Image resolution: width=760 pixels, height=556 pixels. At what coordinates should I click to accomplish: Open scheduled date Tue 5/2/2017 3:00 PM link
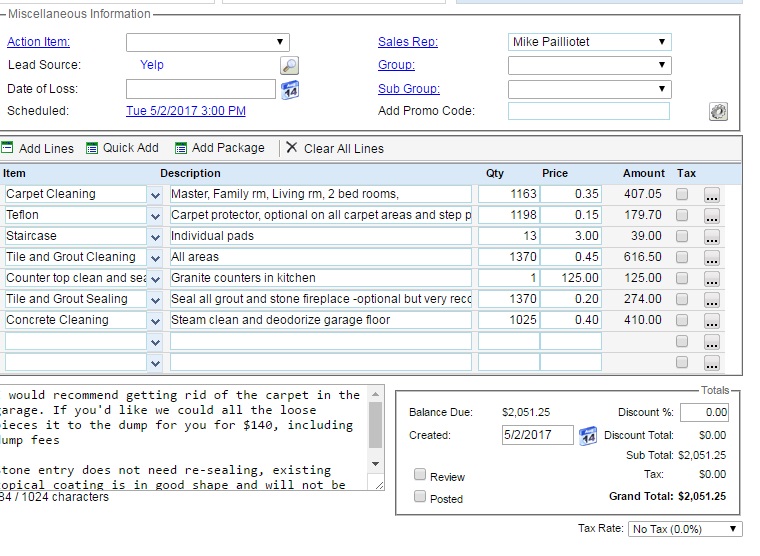pos(186,111)
